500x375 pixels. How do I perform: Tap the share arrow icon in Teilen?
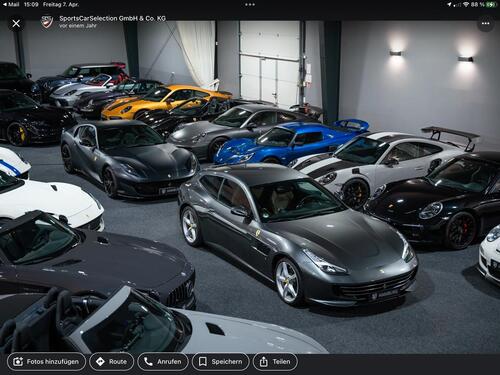tap(263, 362)
